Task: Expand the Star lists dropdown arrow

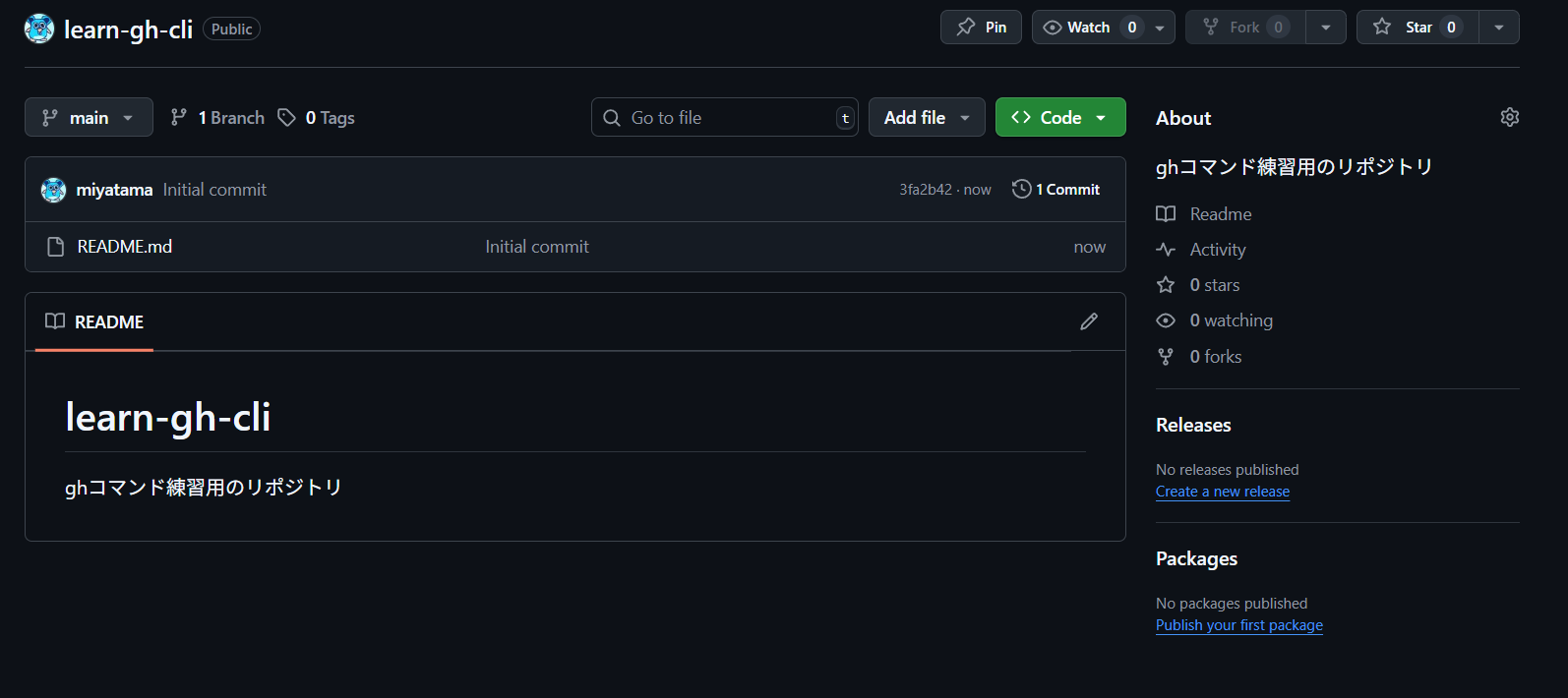Action: pyautogui.click(x=1498, y=28)
